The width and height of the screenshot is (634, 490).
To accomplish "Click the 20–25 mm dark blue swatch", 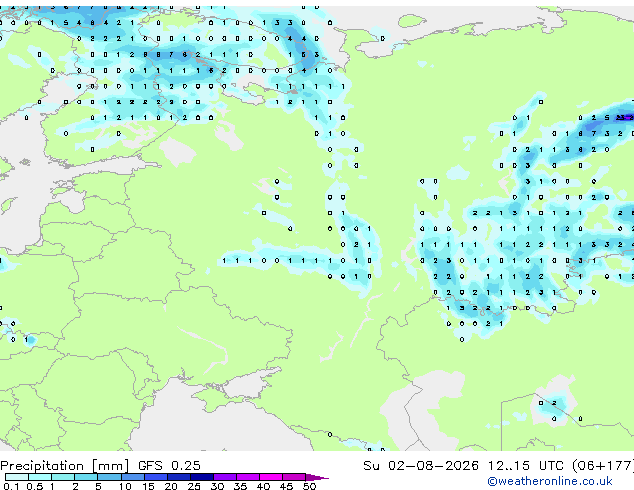I will click(179, 477).
